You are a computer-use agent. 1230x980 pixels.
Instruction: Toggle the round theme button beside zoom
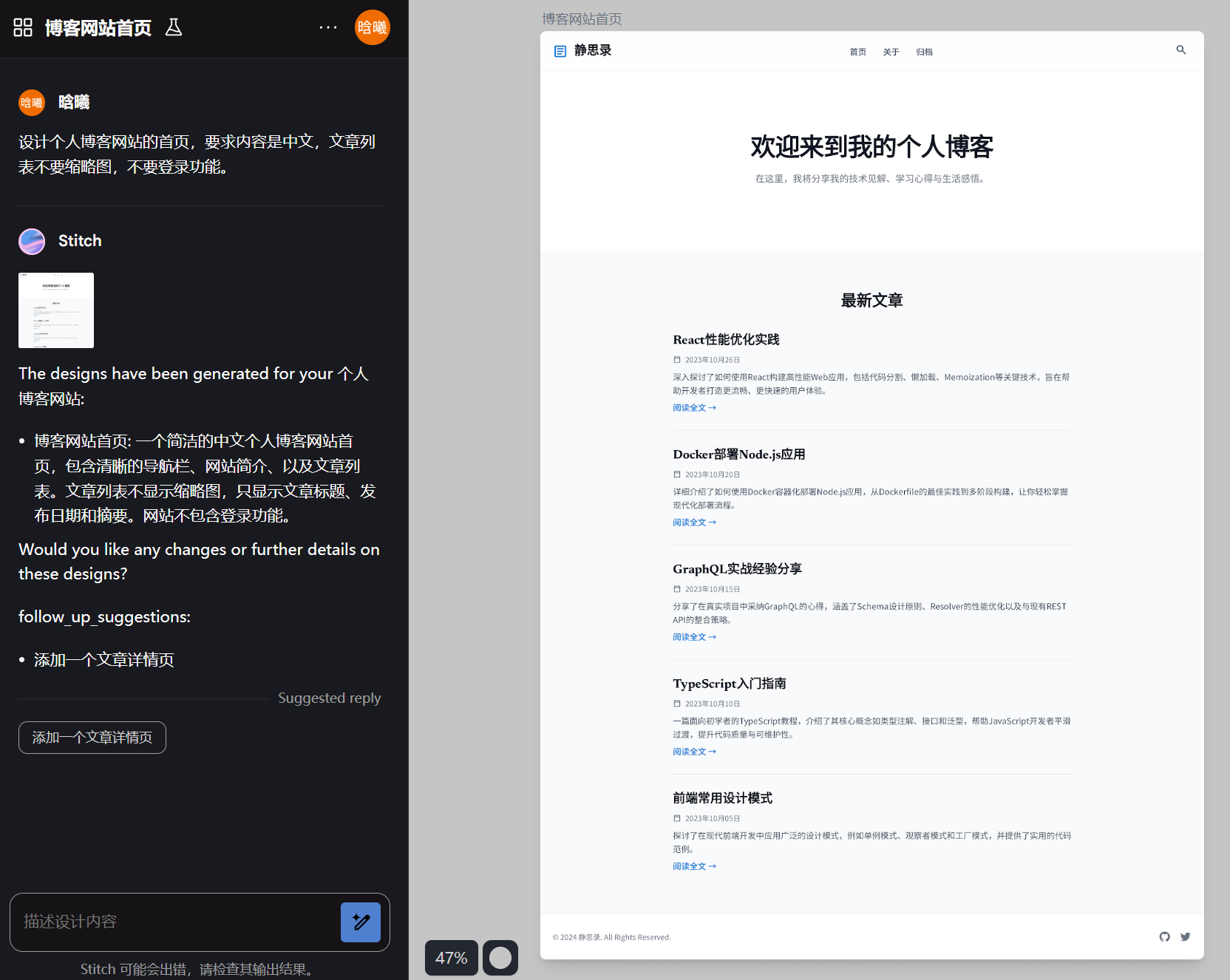coord(500,958)
